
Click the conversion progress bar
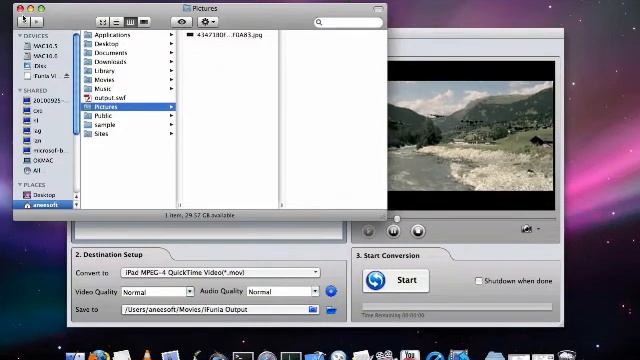click(457, 307)
